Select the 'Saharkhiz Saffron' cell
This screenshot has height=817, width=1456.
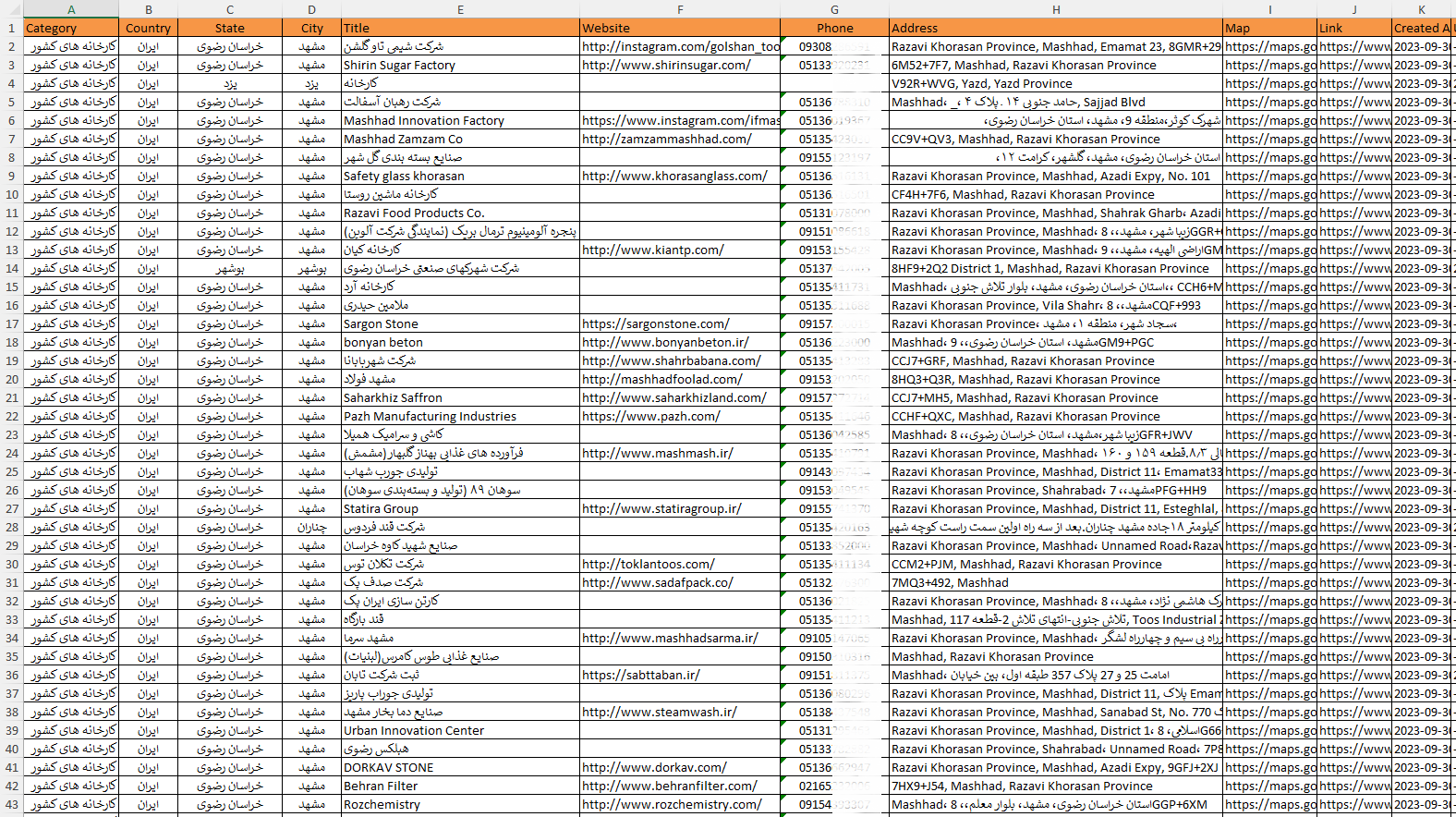[460, 397]
